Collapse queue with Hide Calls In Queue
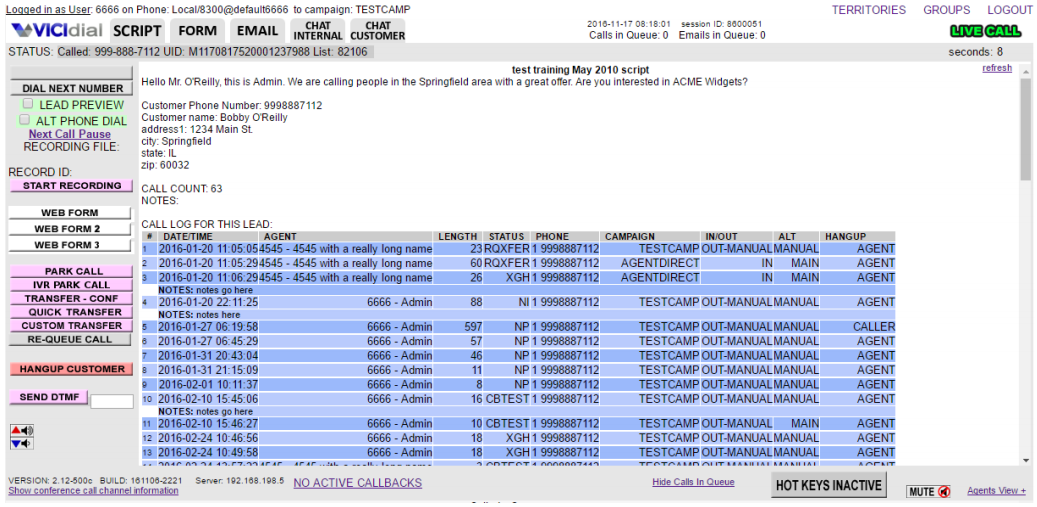This screenshot has width=1037, height=507. (x=693, y=482)
